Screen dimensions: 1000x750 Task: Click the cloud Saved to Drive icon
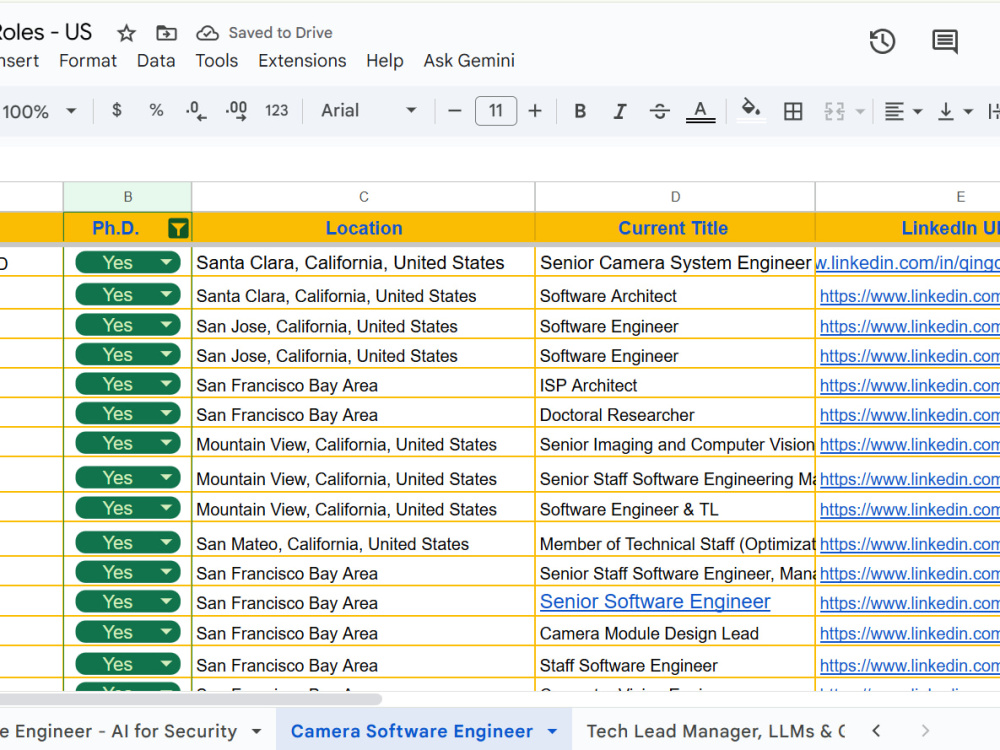207,33
